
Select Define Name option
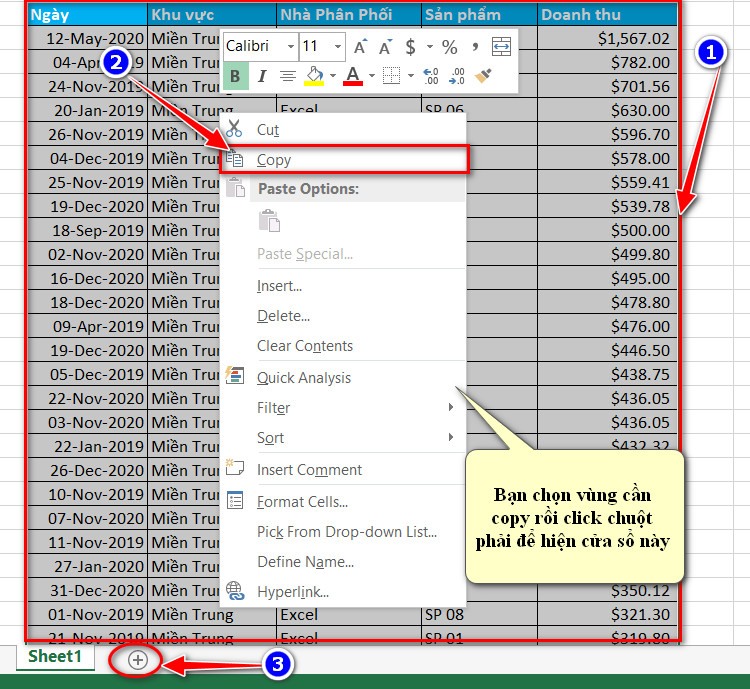pos(343,562)
